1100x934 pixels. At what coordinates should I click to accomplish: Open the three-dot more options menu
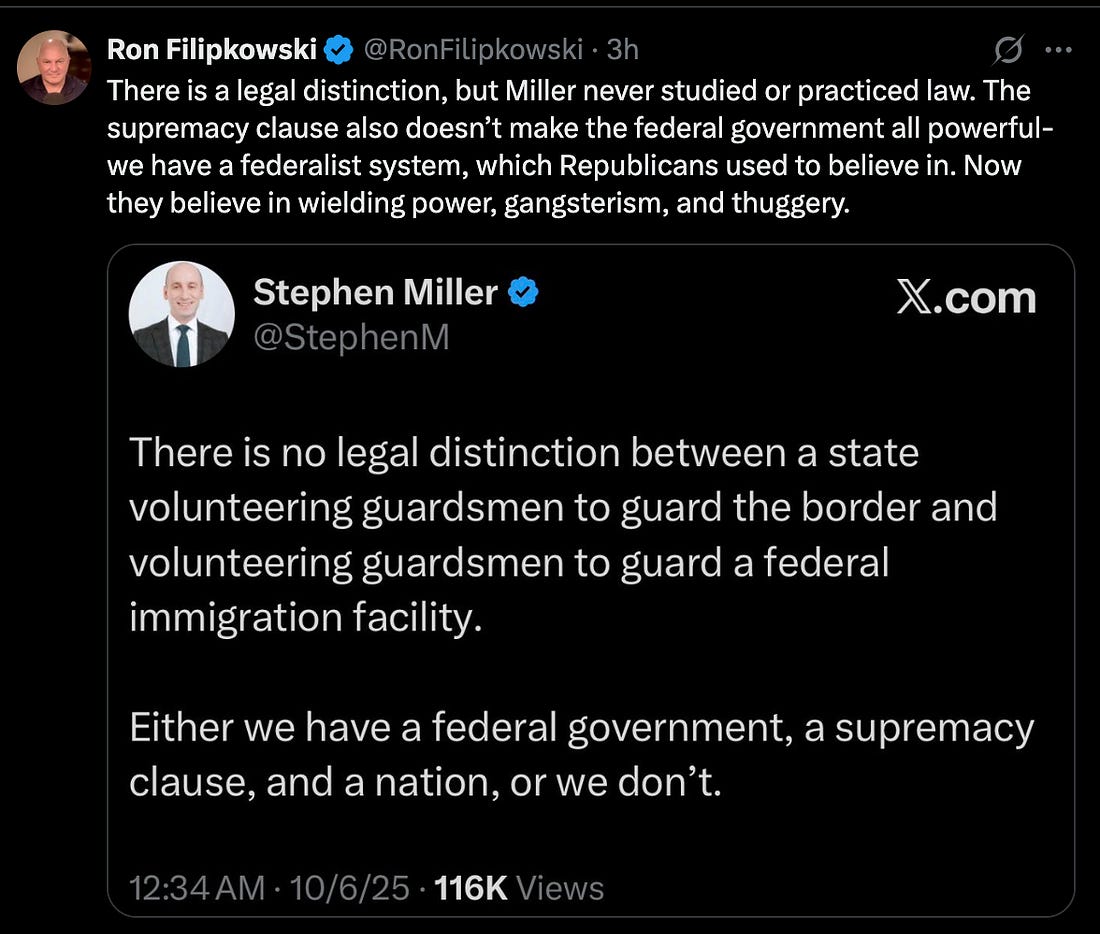point(1057,49)
